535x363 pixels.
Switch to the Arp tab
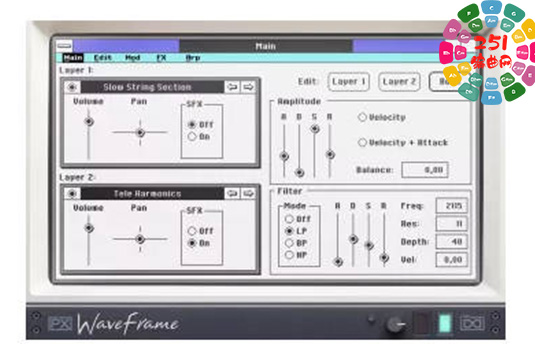[193, 58]
